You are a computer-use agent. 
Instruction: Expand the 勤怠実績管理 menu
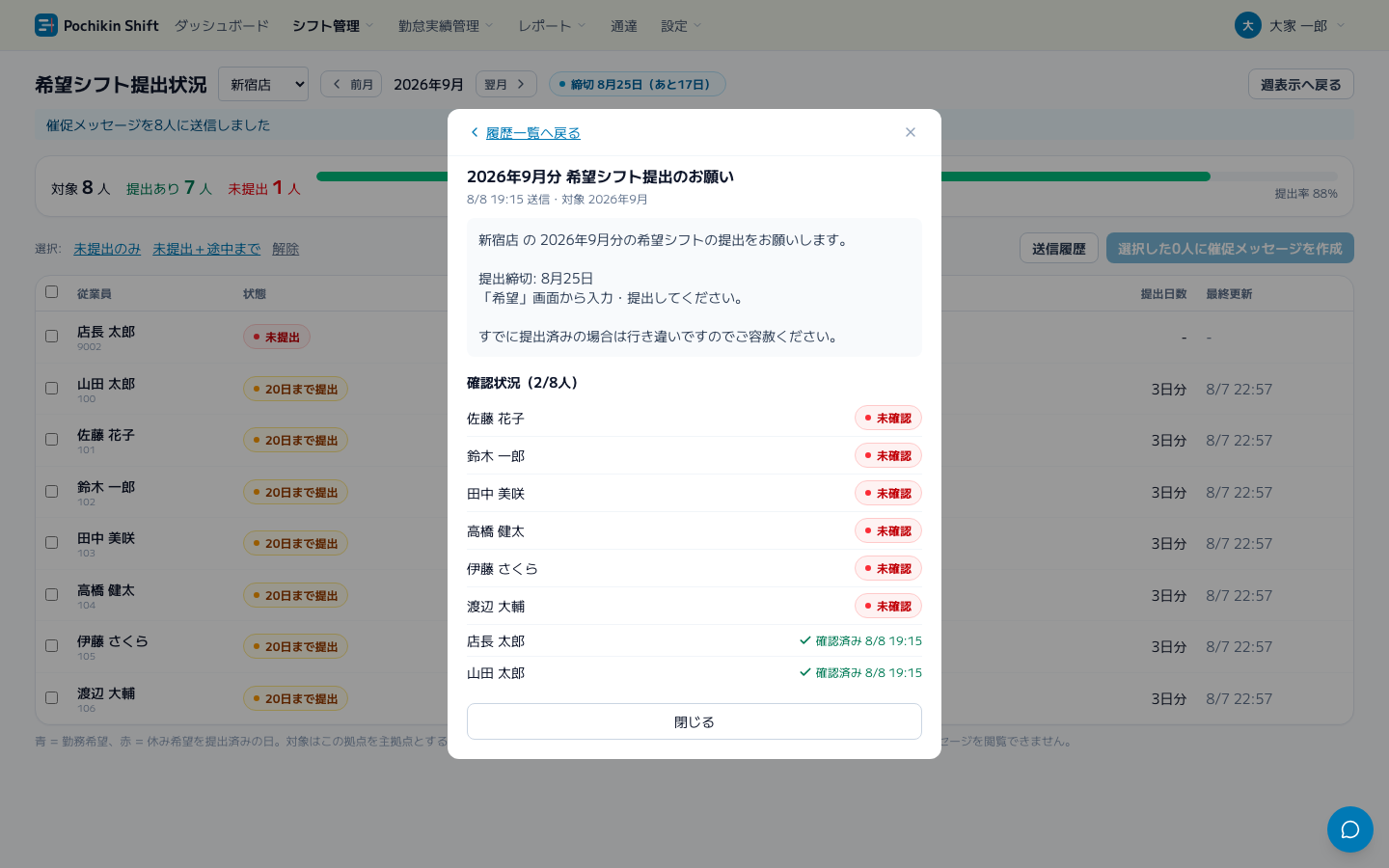pos(446,26)
